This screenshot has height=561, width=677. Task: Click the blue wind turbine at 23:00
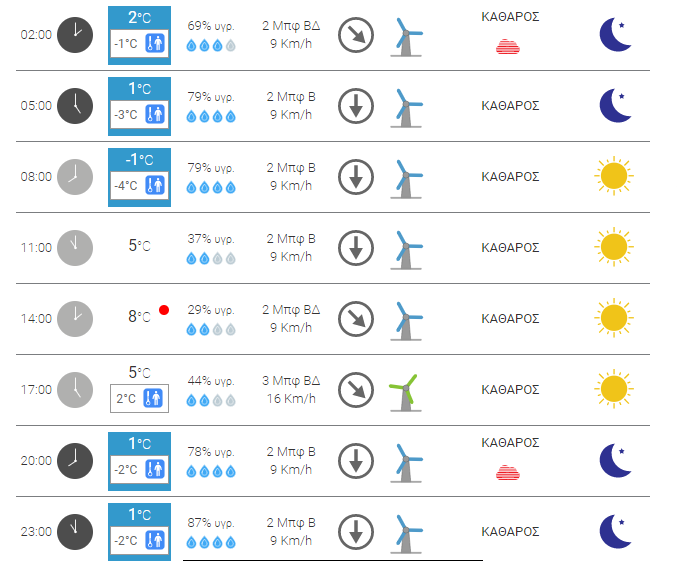405,534
